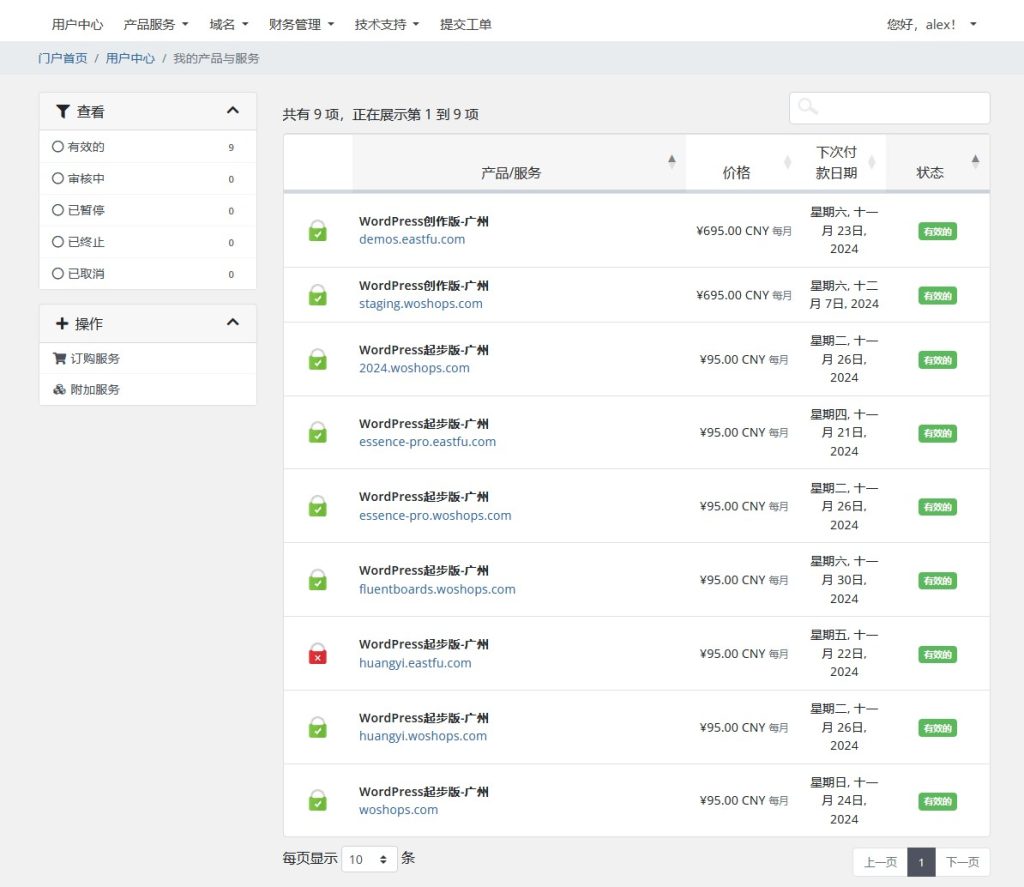The image size is (1024, 887).
Task: Go to 下一页 in pagination
Action: pos(962,862)
